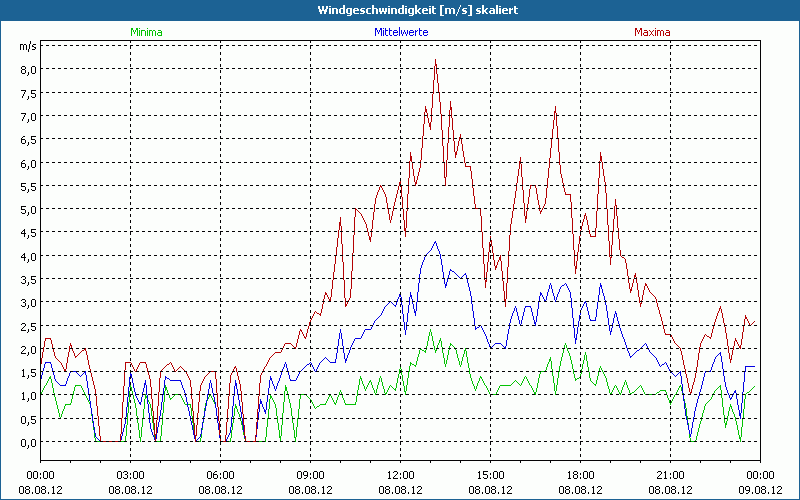The height and width of the screenshot is (500, 800).
Task: Click the 08.08.12 date beneath 09:00
Action: pos(311,490)
